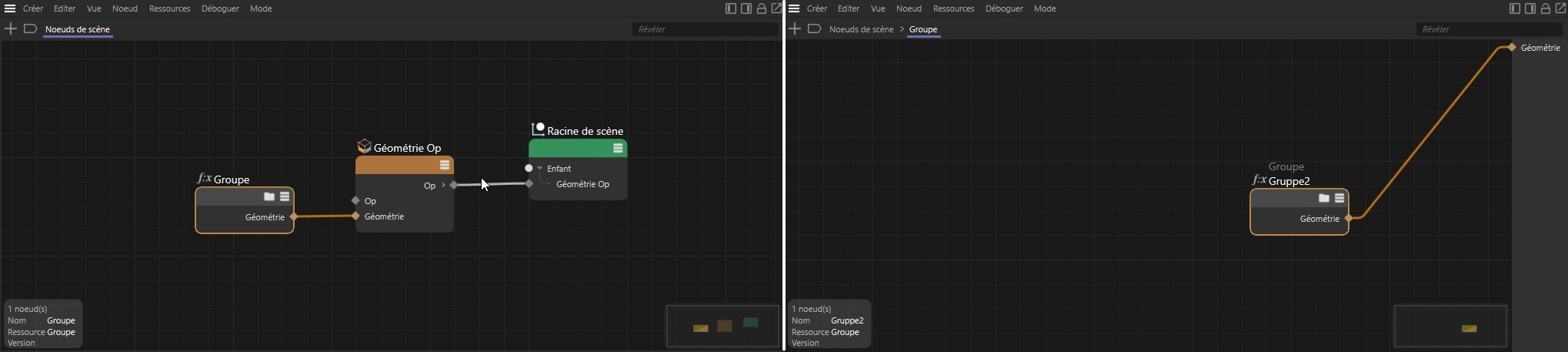Select the Noeuds de scène breadcrumb in the left window
Image resolution: width=1568 pixels, height=352 pixels.
[x=78, y=29]
